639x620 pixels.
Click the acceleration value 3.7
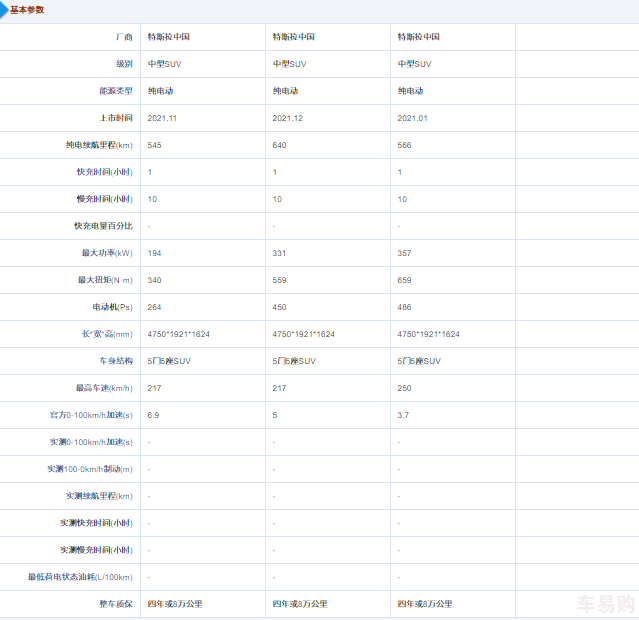(403, 415)
